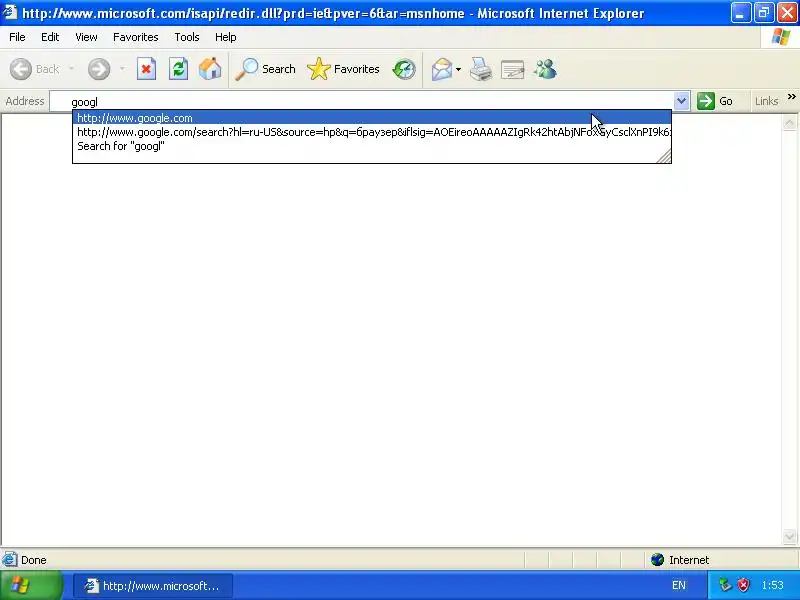Viewport: 800px width, 600px height.
Task: Print the page with printer icon
Action: [481, 69]
